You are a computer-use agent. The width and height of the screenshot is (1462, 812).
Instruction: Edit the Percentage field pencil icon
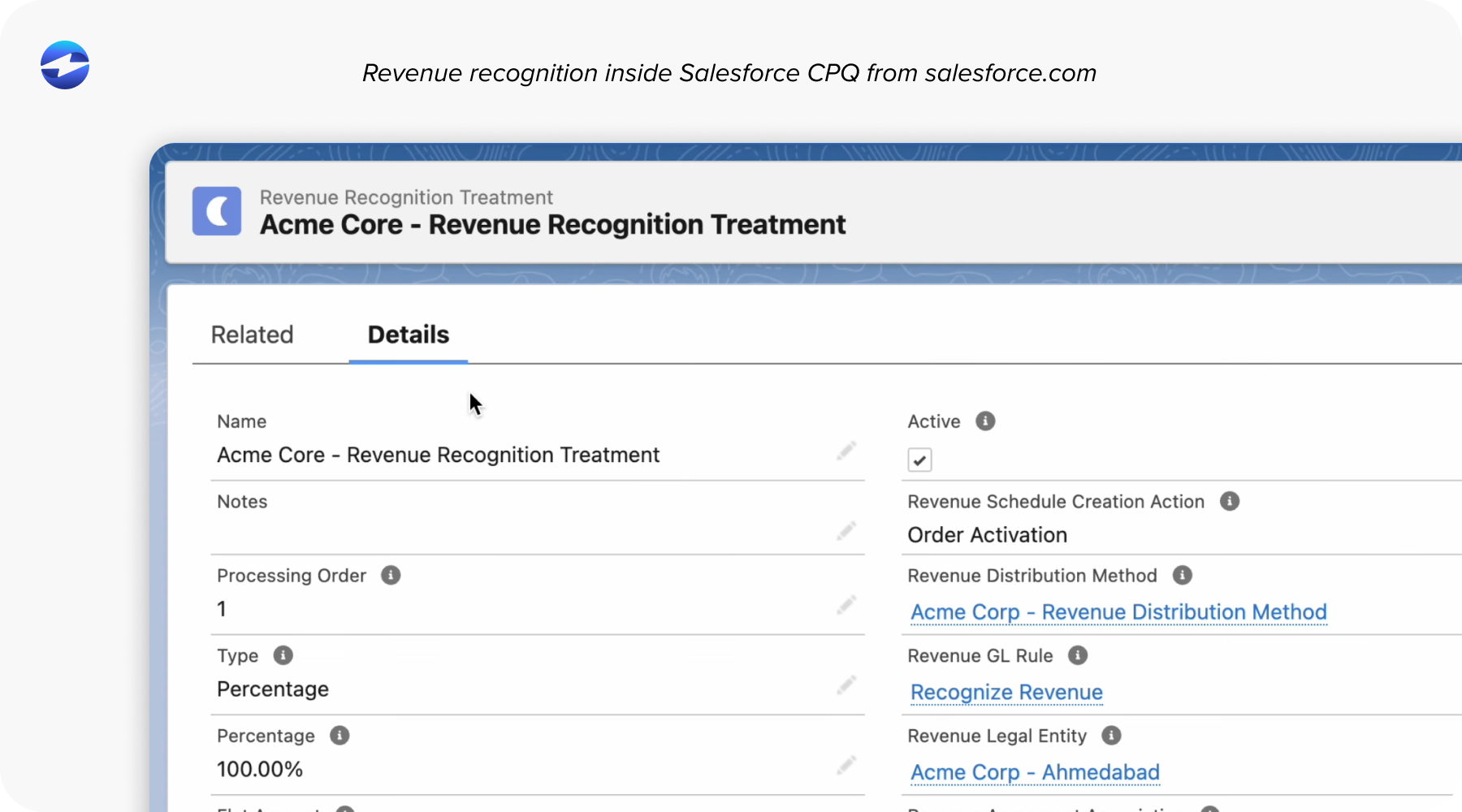point(846,766)
